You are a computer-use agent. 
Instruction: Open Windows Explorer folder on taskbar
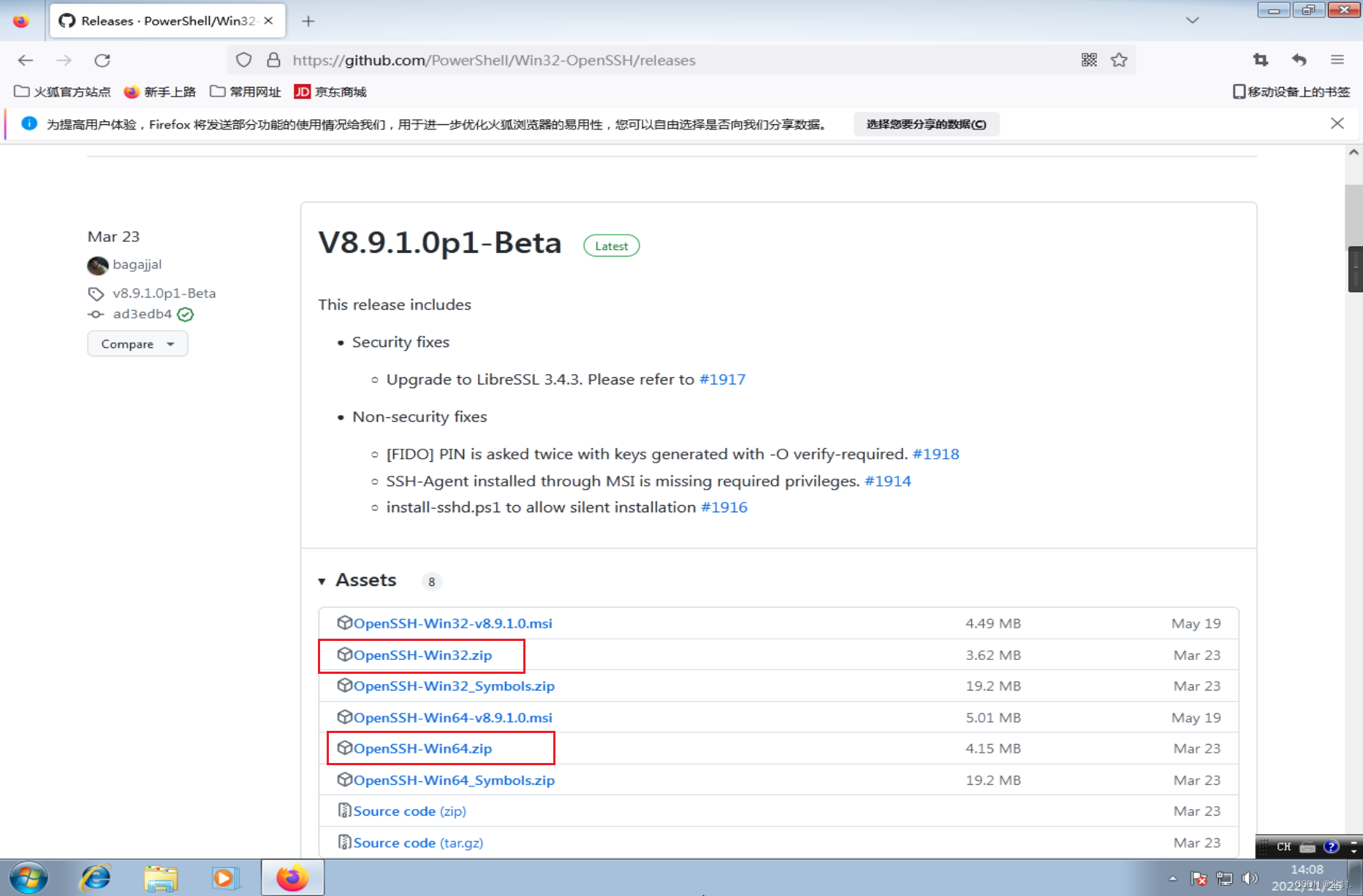tap(160, 878)
